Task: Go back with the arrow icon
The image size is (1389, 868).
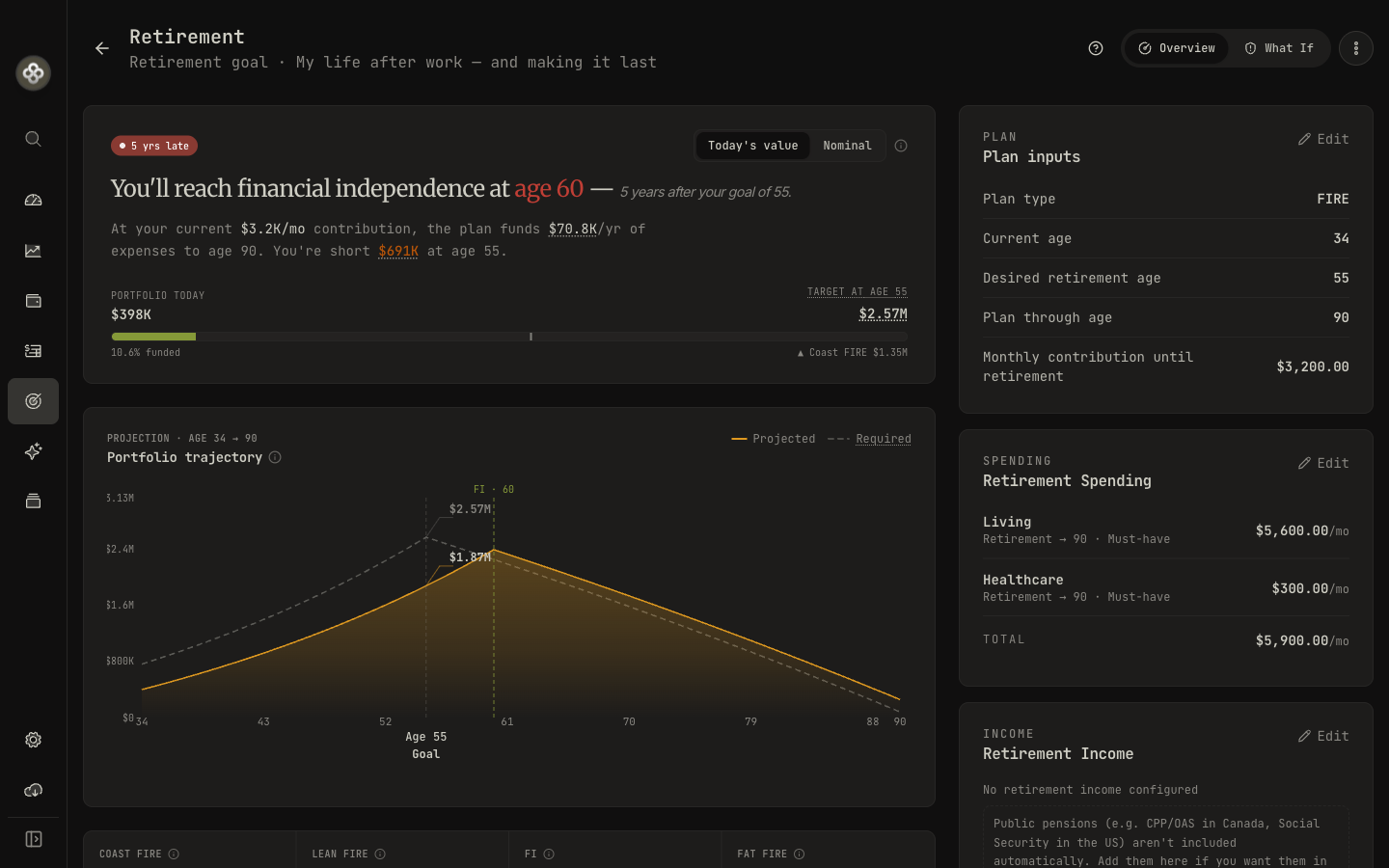Action: coord(102,48)
